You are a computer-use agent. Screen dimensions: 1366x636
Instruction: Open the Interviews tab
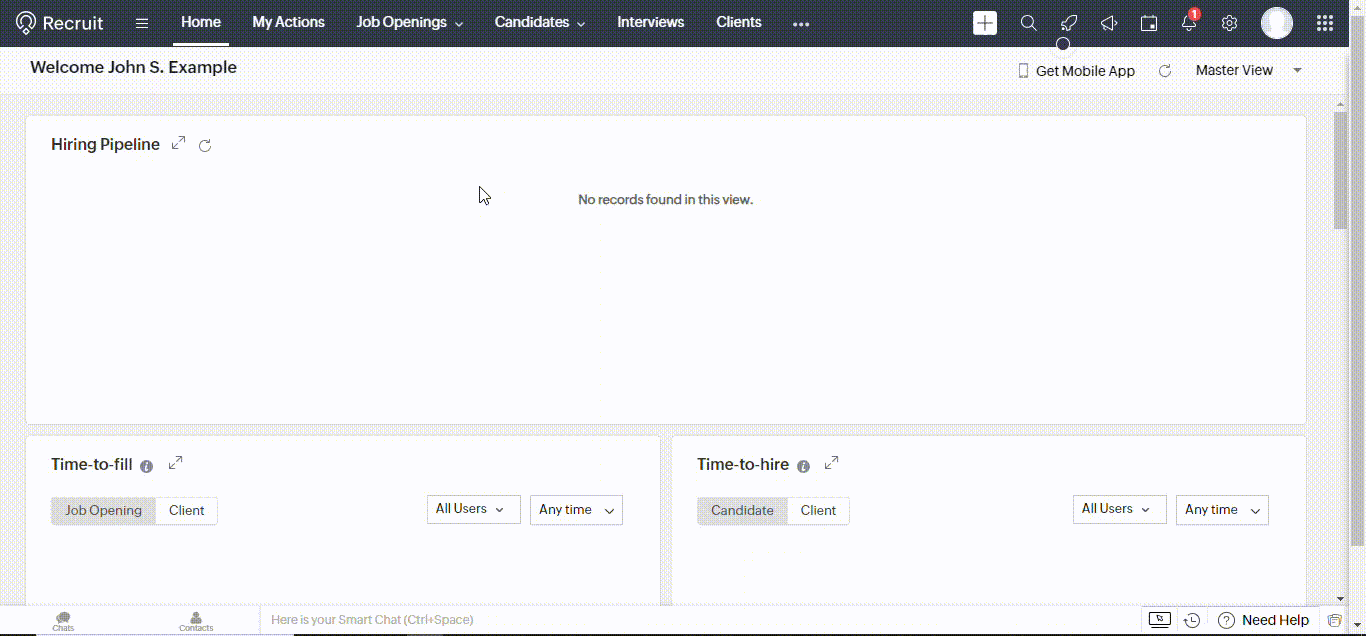(x=650, y=22)
